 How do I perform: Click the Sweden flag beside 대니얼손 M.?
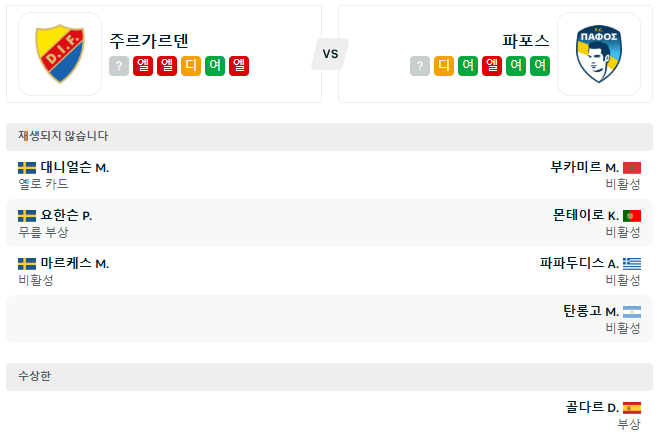27,168
